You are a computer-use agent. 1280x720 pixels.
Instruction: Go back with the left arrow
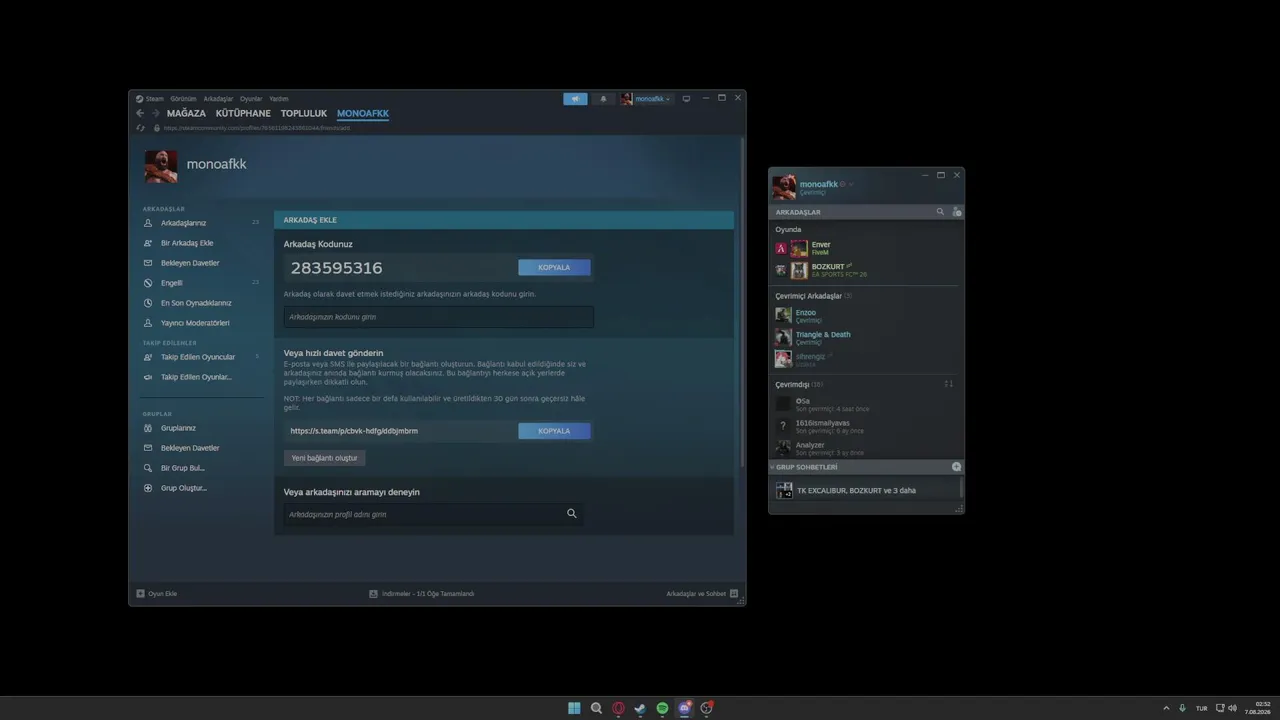tap(140, 114)
